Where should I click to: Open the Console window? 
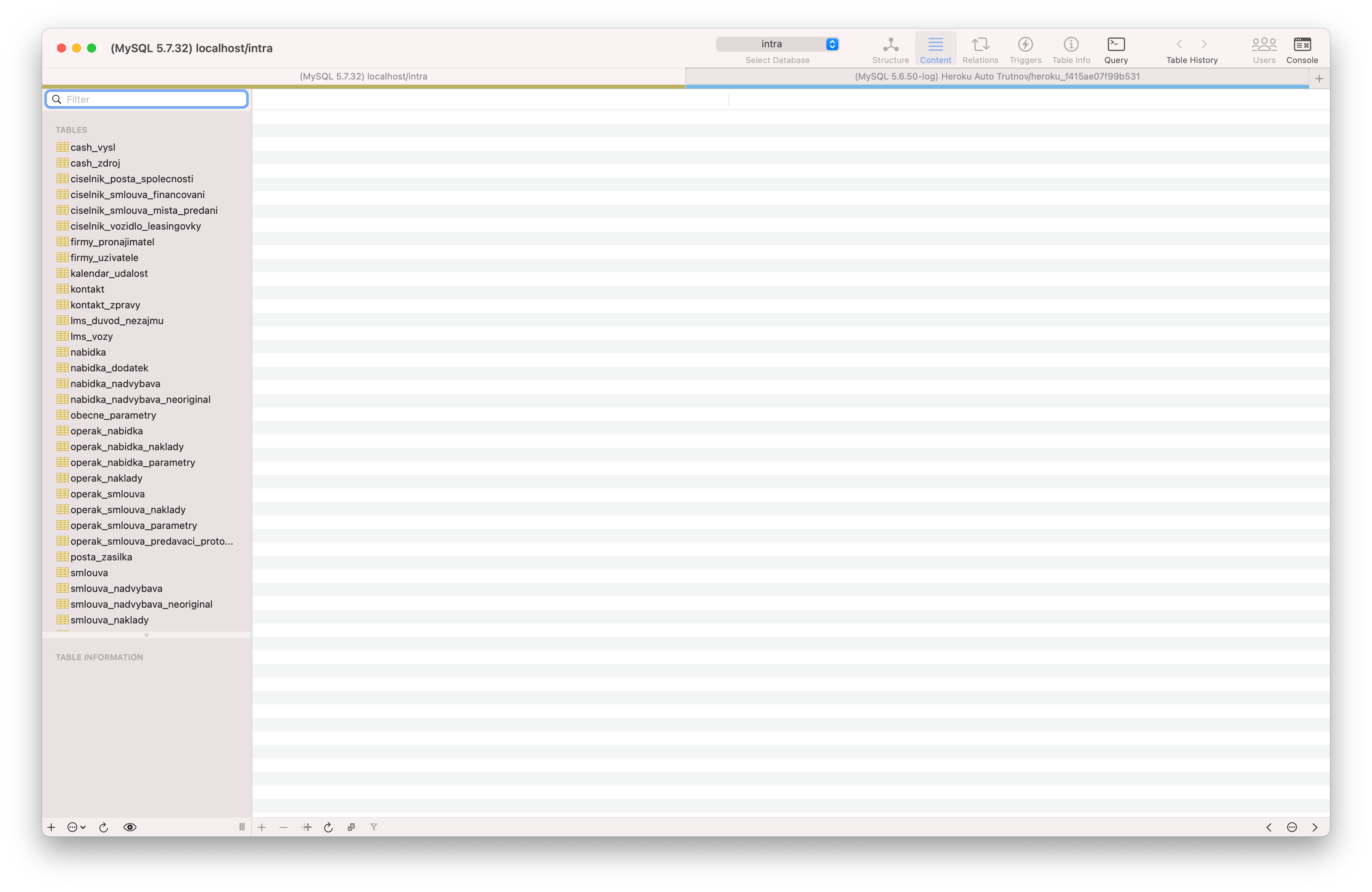1302,49
